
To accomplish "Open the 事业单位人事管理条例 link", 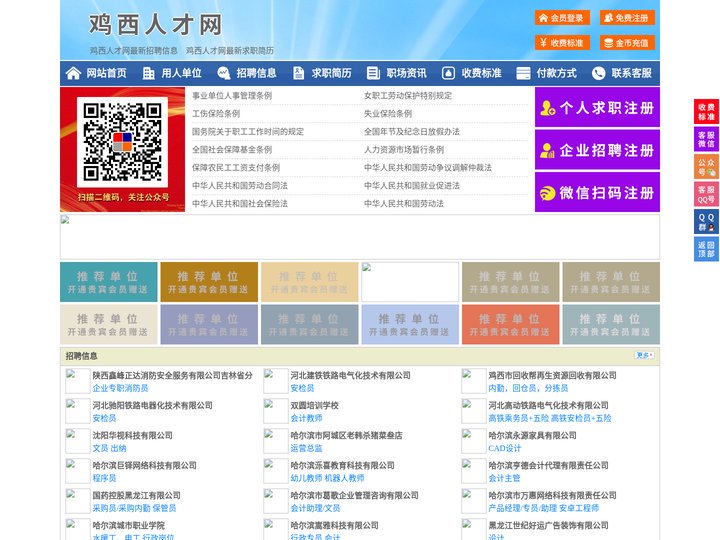I will pyautogui.click(x=232, y=96).
